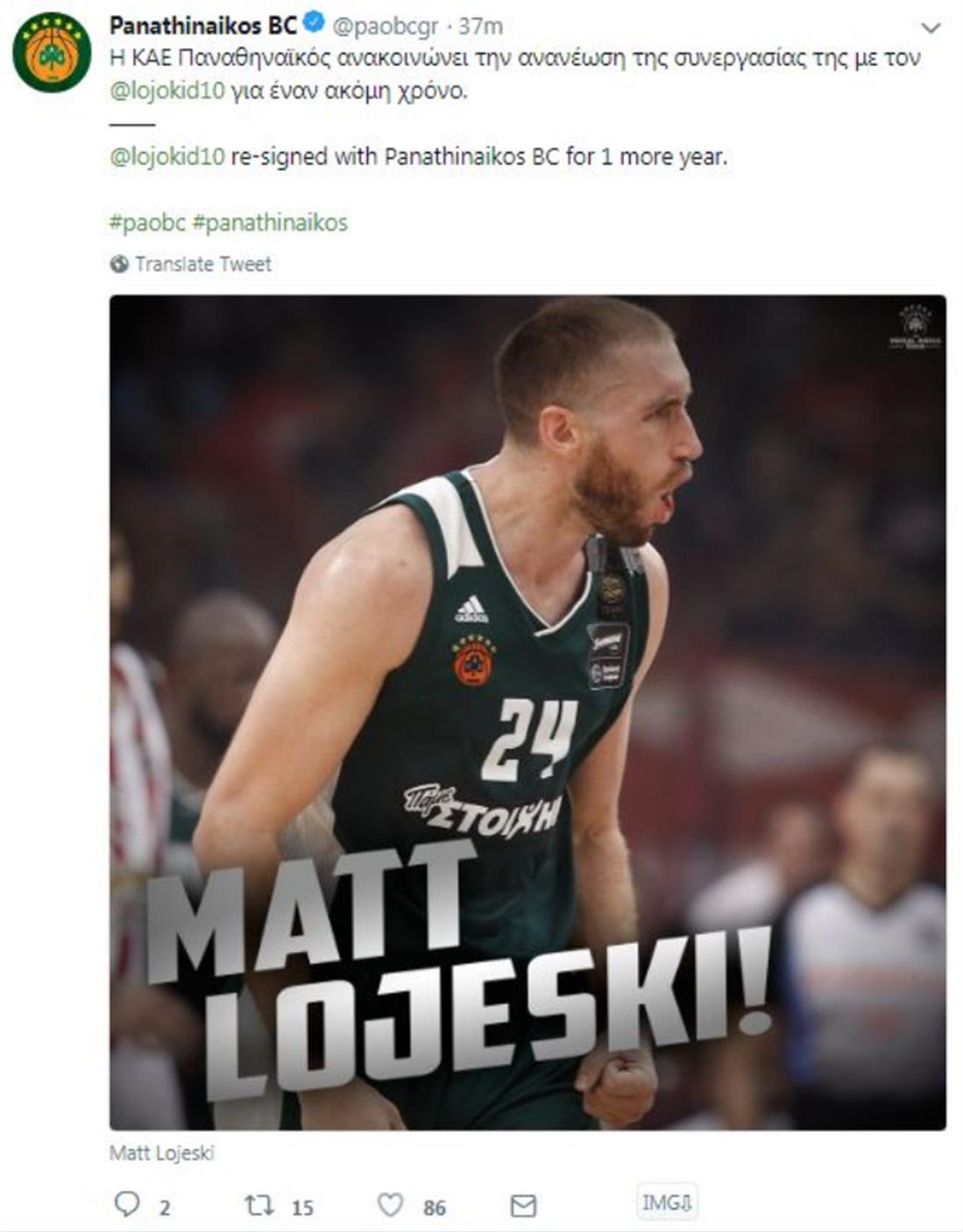Retweet using the retweet arrows icon
The height and width of the screenshot is (1232, 963).
pyautogui.click(x=258, y=1206)
